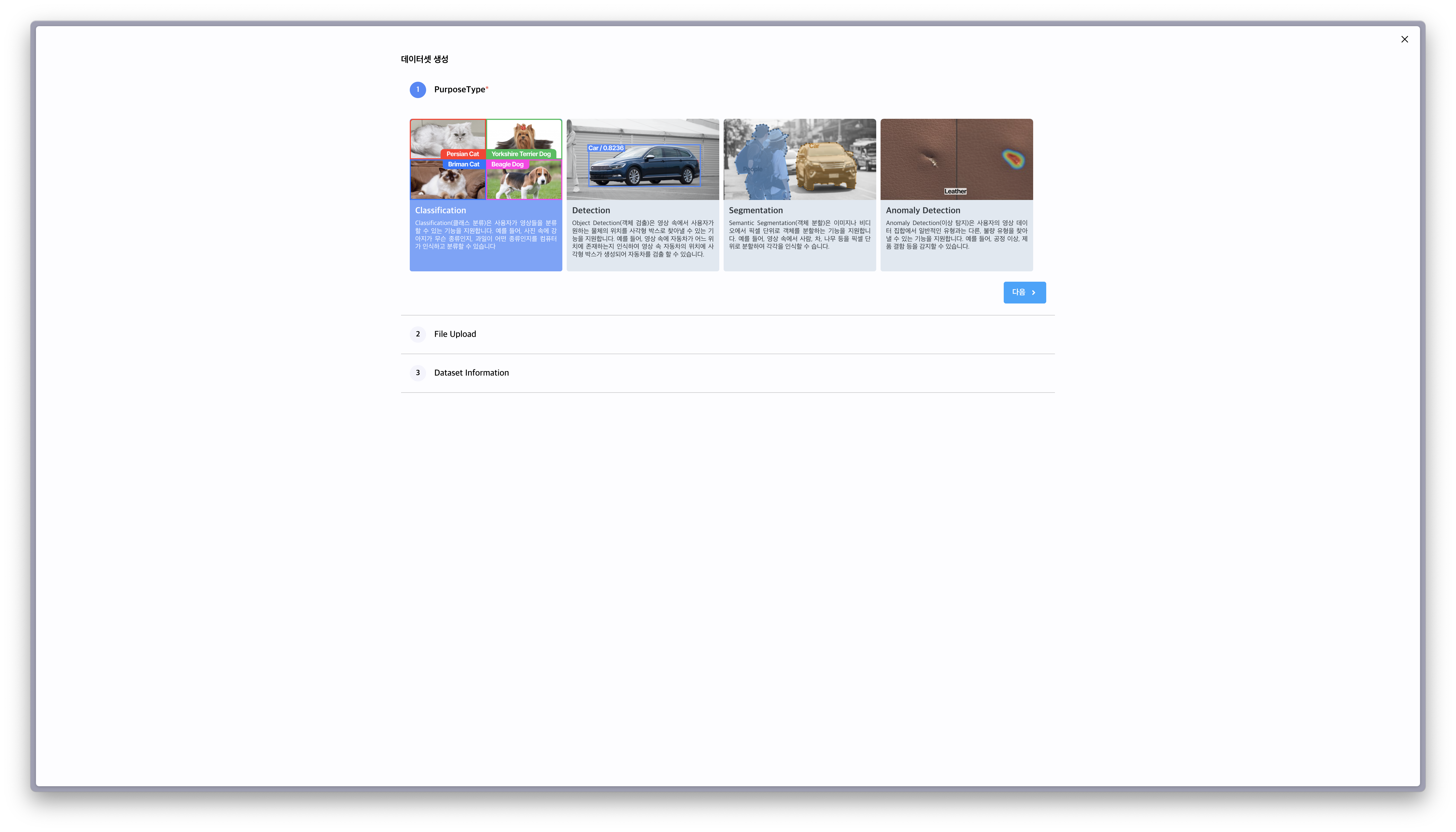This screenshot has width=1456, height=832.
Task: Click the Object Detection description paragraph
Action: [642, 239]
